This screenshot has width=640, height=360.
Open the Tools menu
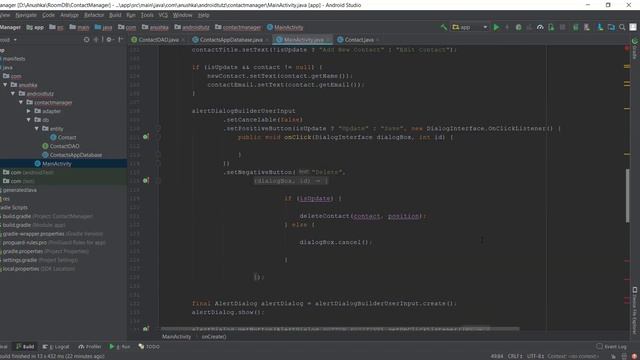pos(147,15)
